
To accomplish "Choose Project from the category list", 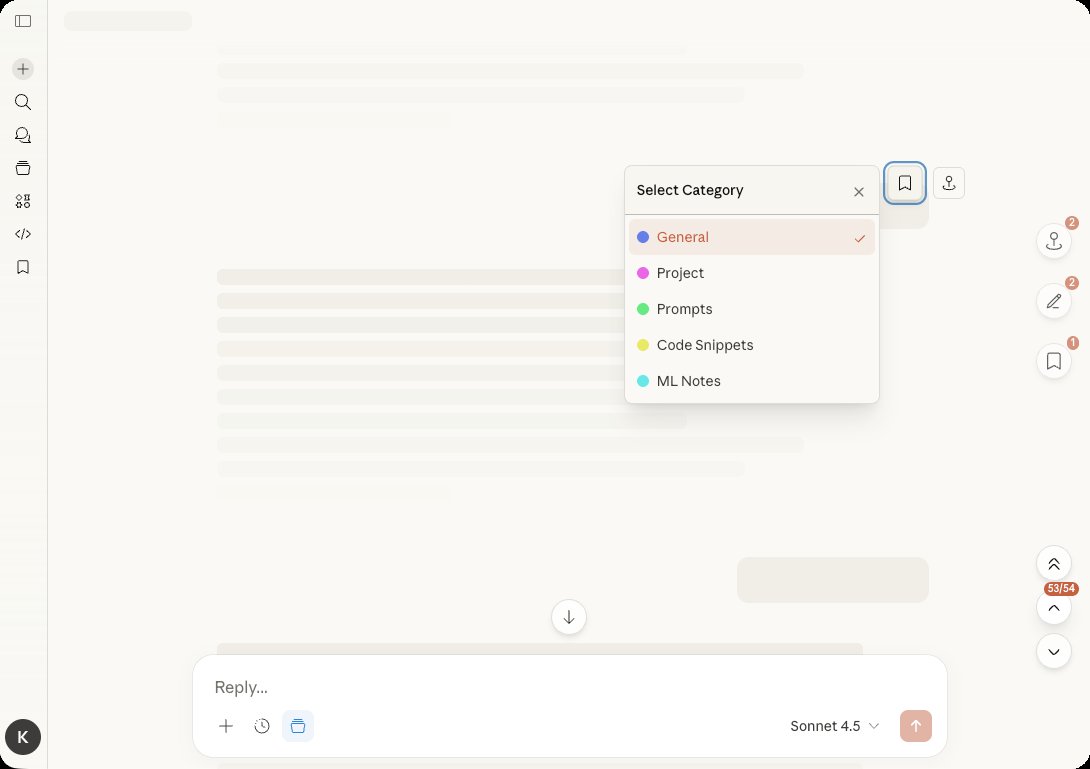I will (680, 273).
